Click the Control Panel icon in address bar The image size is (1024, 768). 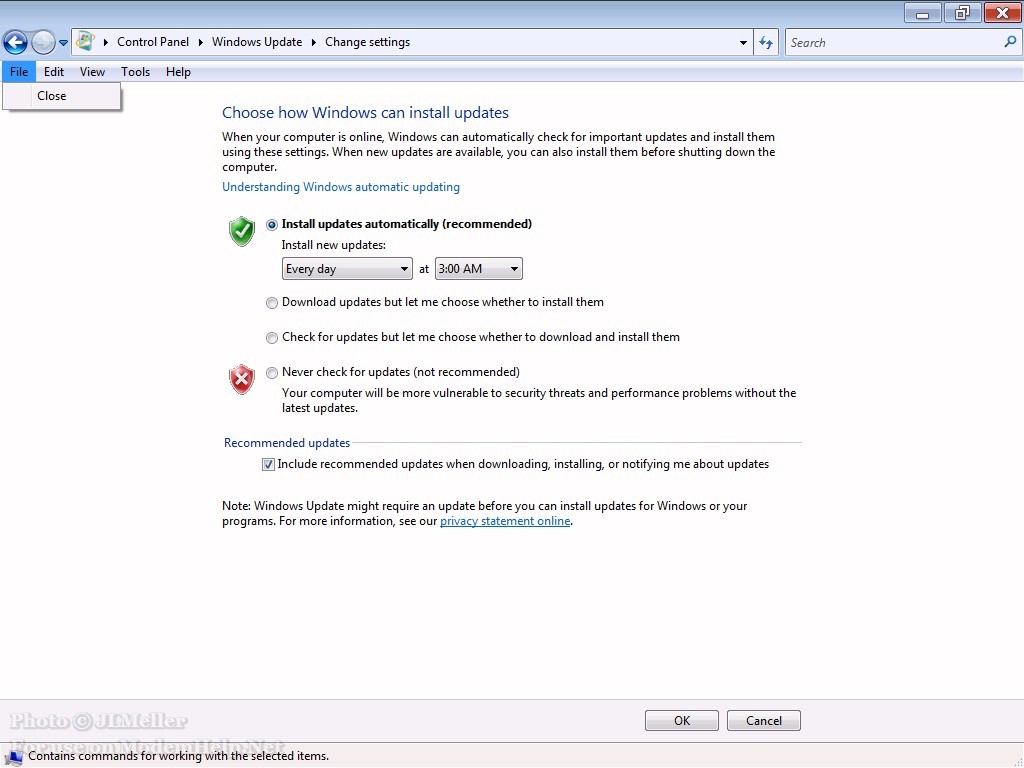pos(85,42)
